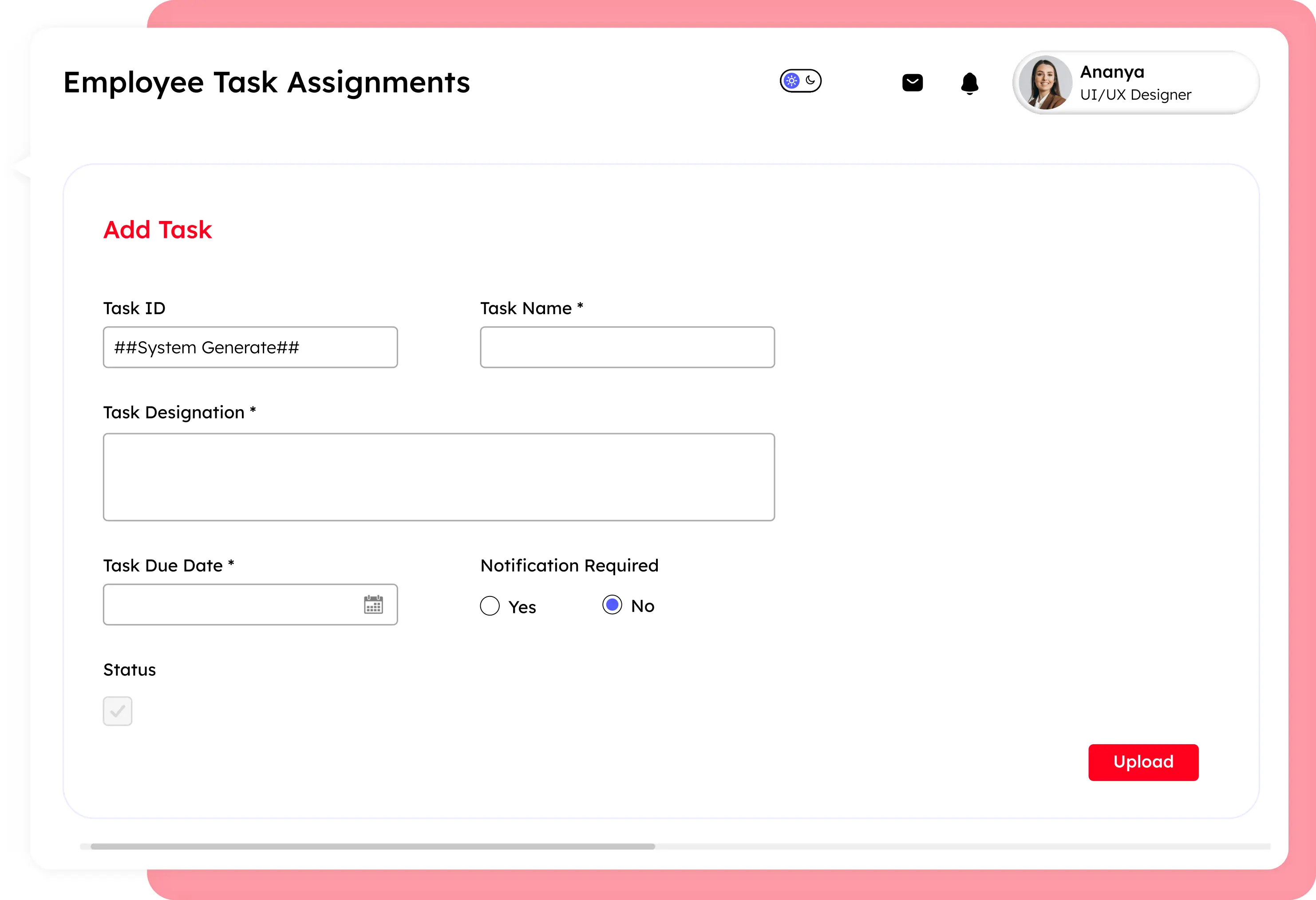This screenshot has width=1316, height=900.
Task: Focus the Task Name input field
Action: [x=627, y=347]
